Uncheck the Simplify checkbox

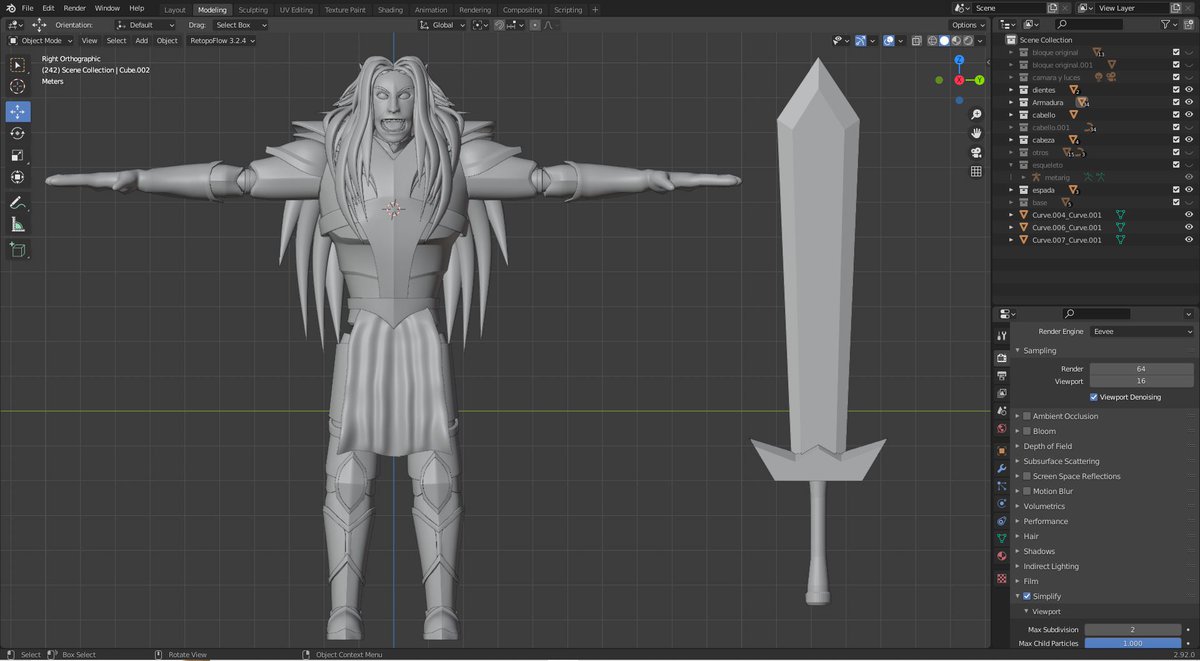click(x=1026, y=596)
